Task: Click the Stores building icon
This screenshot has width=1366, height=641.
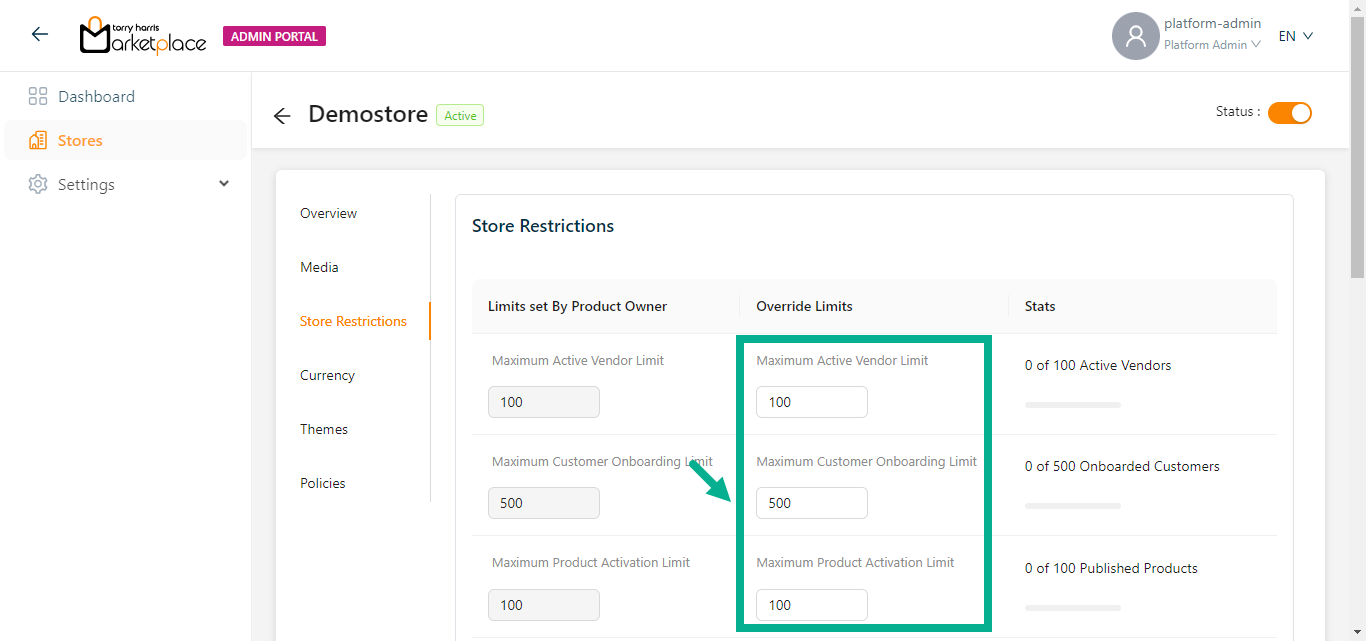Action: [x=38, y=141]
